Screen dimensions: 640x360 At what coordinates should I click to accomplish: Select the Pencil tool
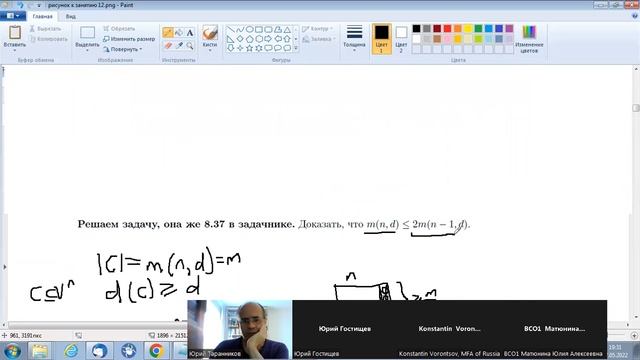point(168,33)
